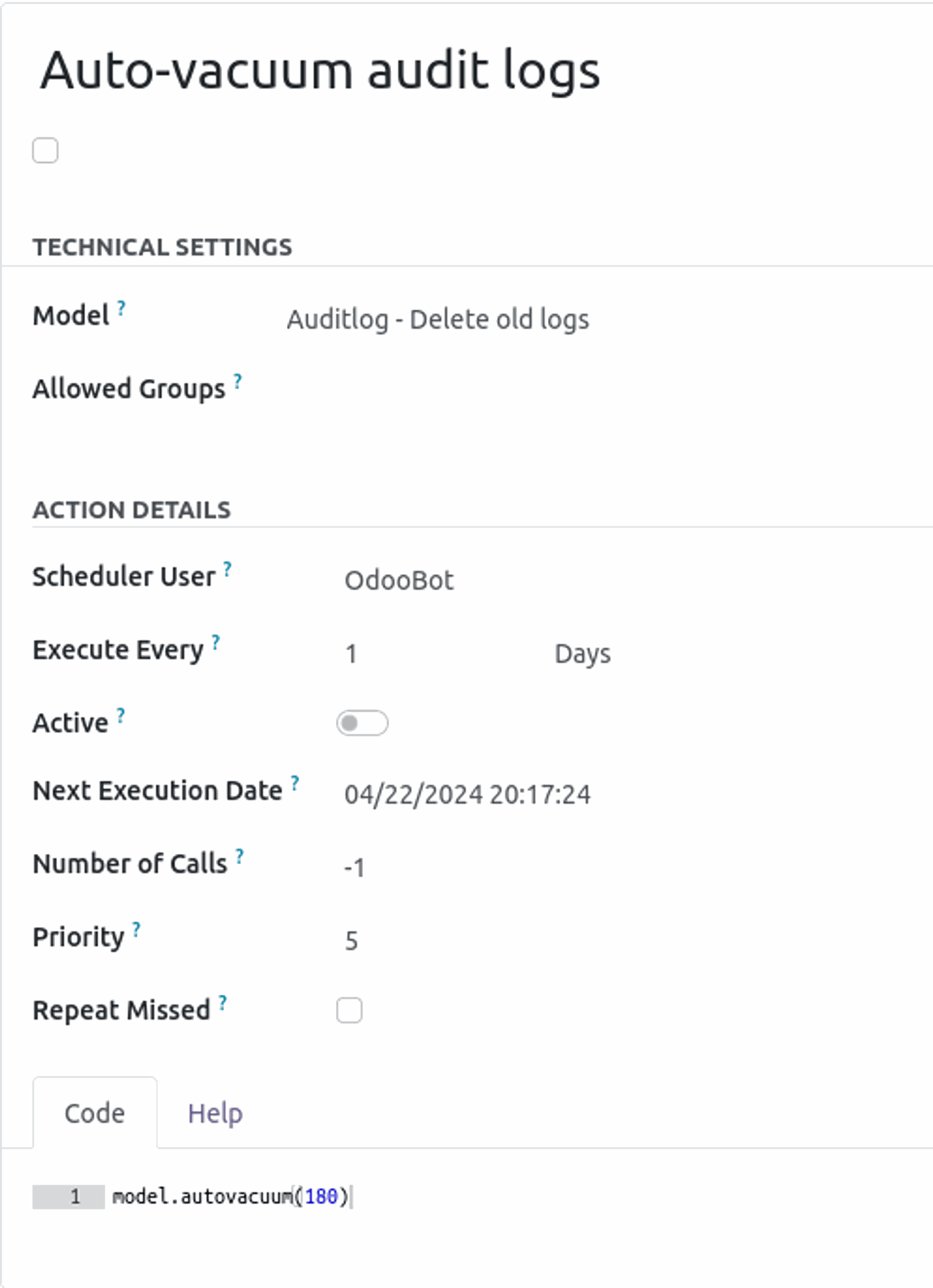Click the help icon next to Model

coord(121,309)
